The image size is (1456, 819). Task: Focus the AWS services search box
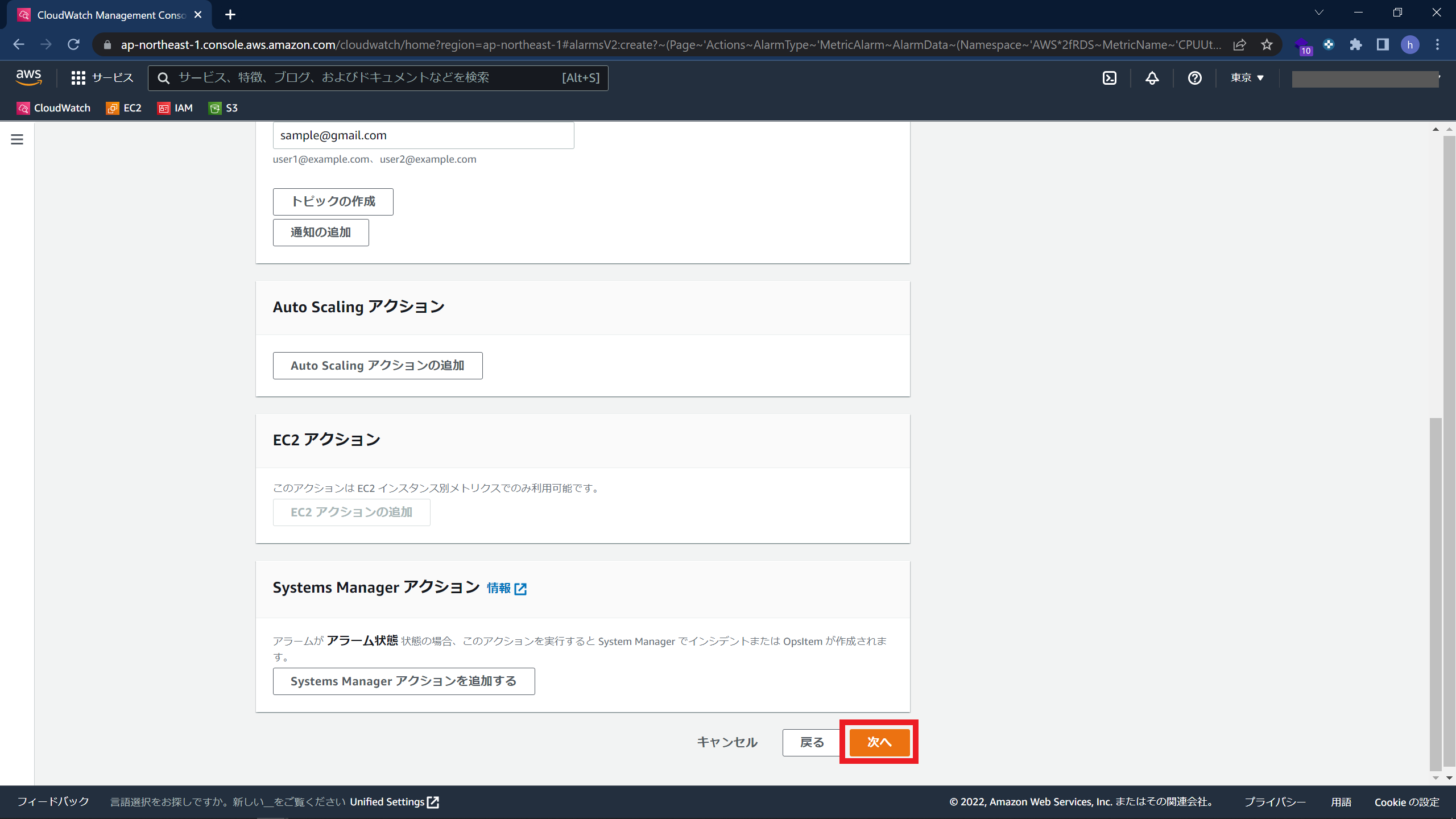pos(378,78)
